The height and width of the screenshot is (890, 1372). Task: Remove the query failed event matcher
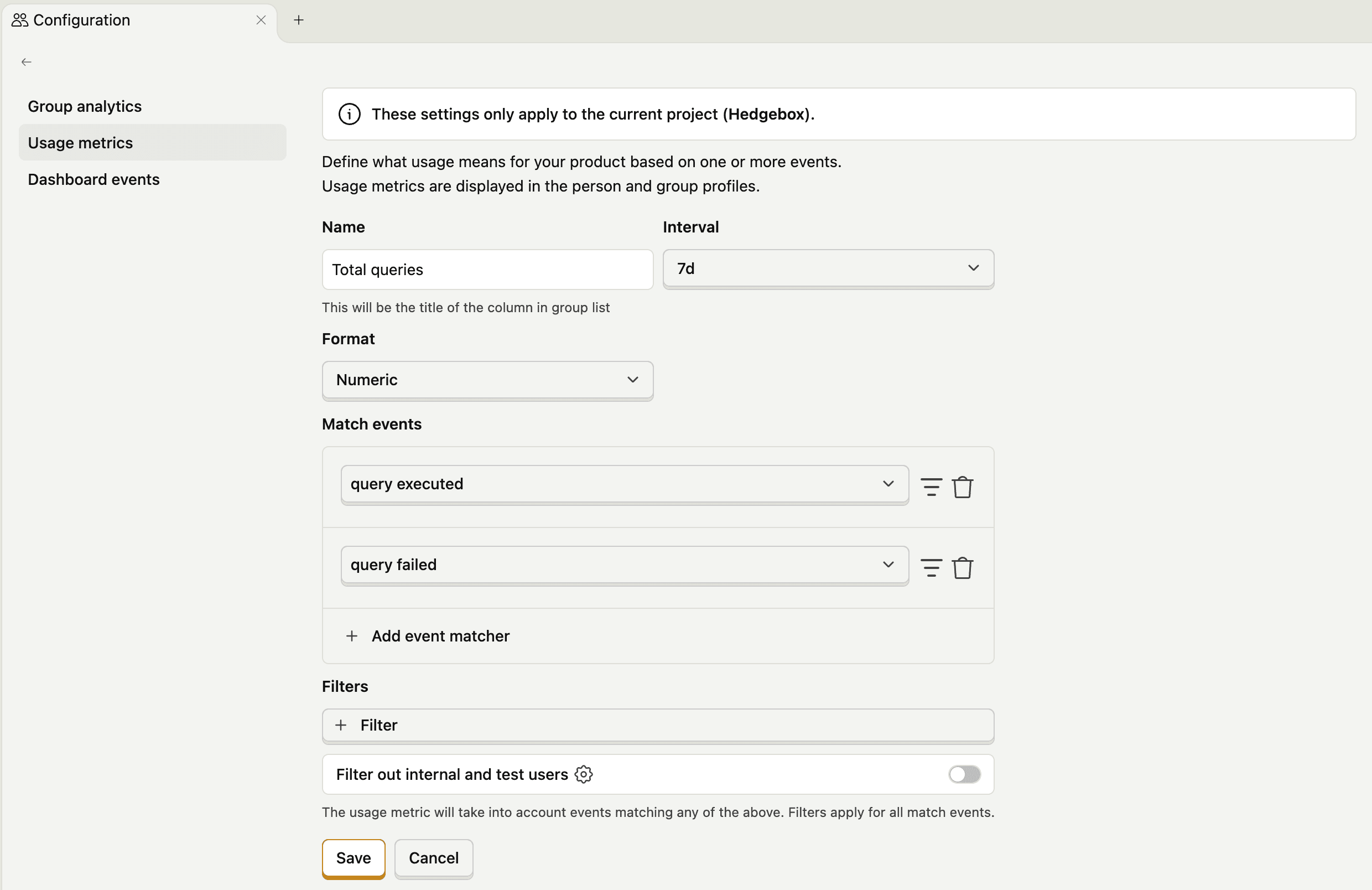coord(964,567)
